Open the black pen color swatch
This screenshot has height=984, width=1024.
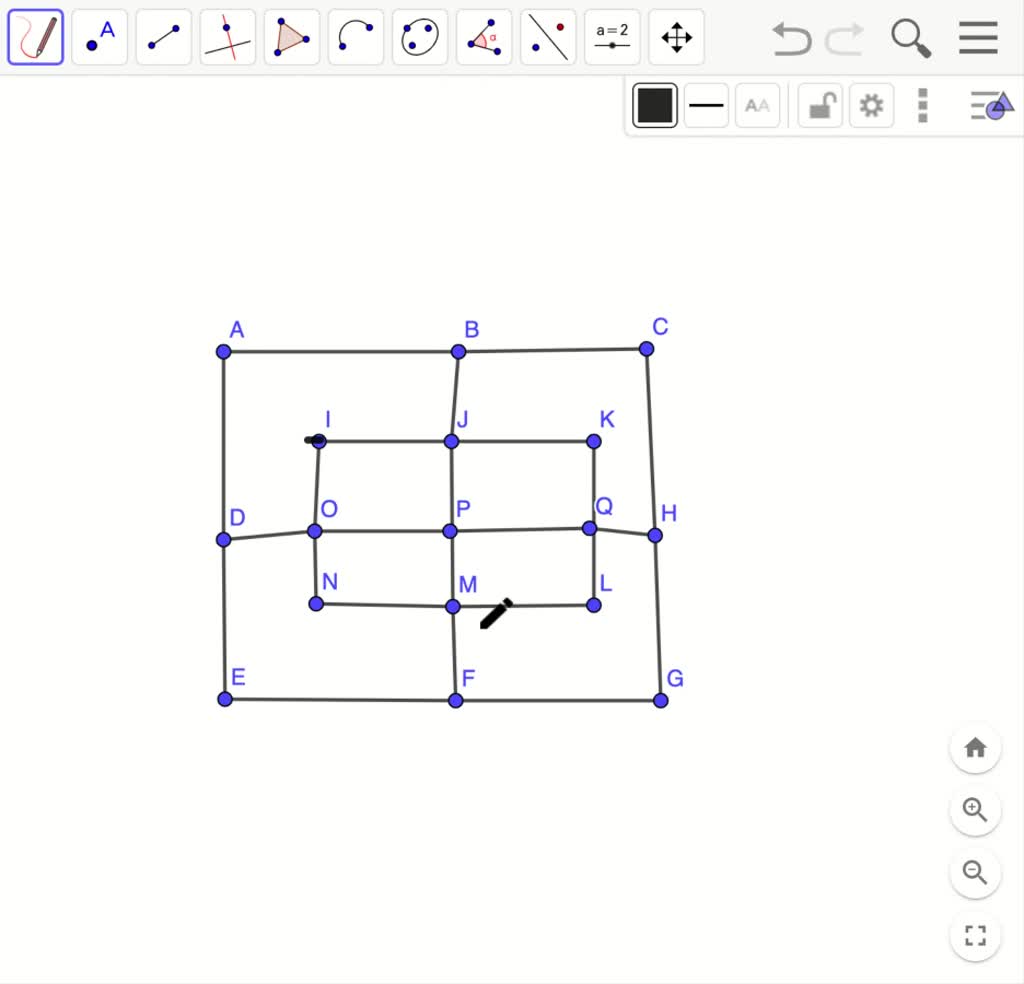pyautogui.click(x=655, y=105)
